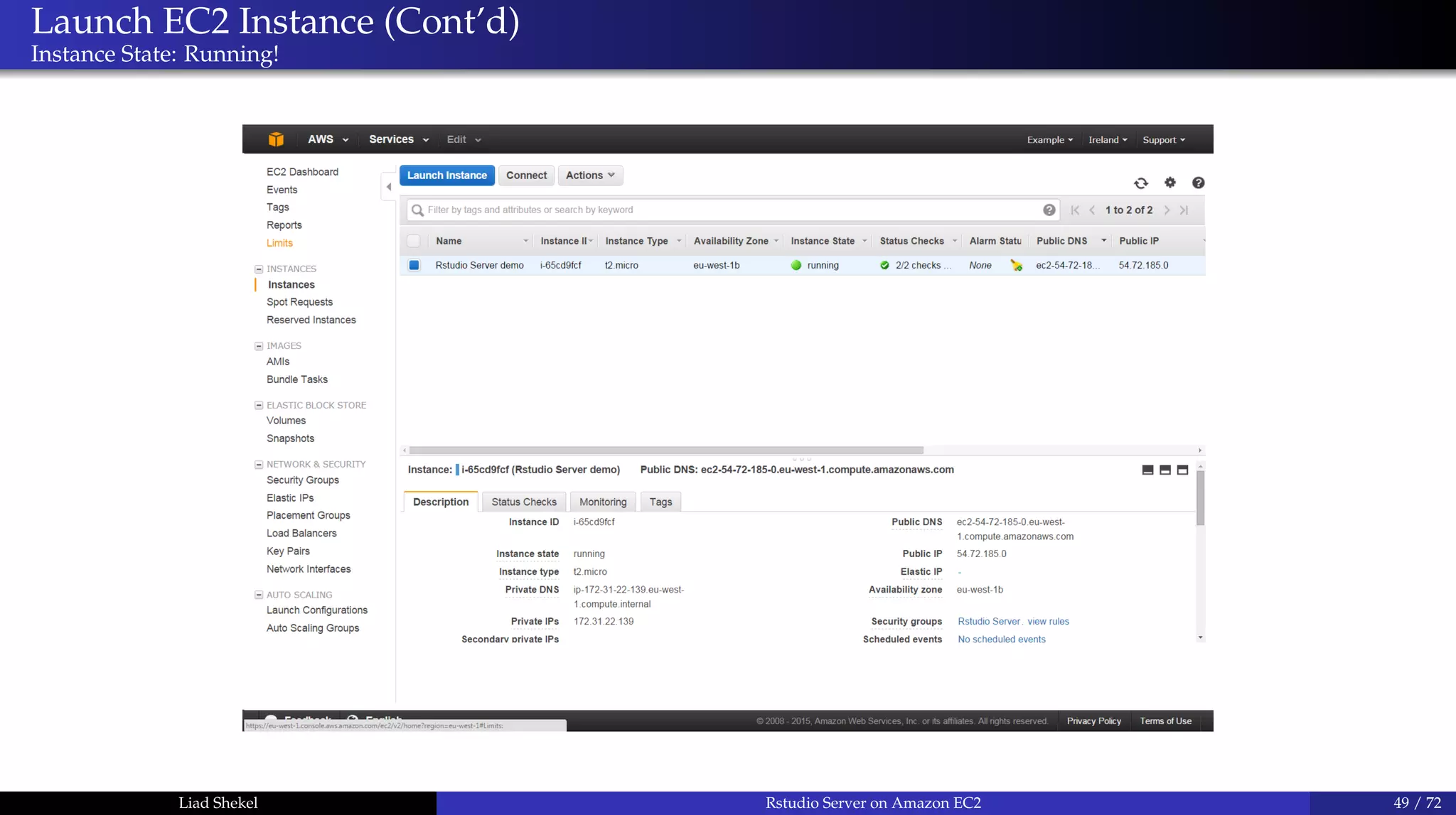Screen dimensions: 1456x815
Task: Click the green running status indicator
Action: point(796,265)
